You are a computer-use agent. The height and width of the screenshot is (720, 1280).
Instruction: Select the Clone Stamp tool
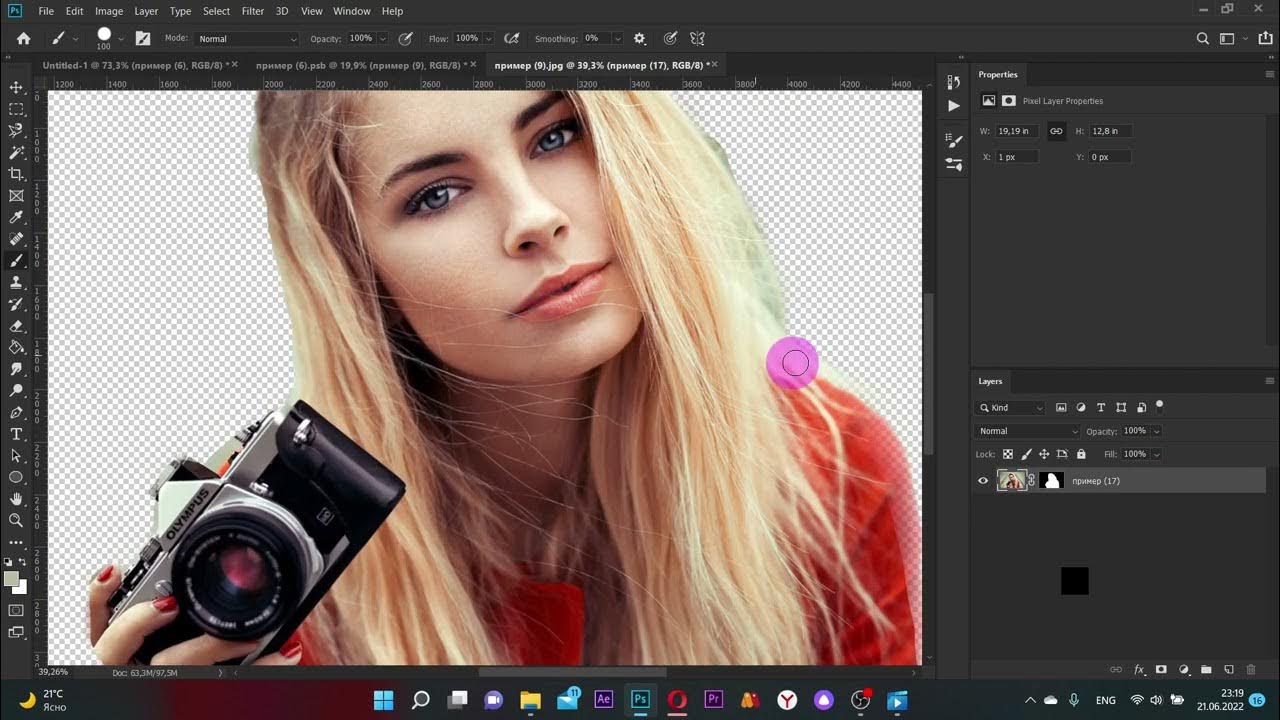16,283
